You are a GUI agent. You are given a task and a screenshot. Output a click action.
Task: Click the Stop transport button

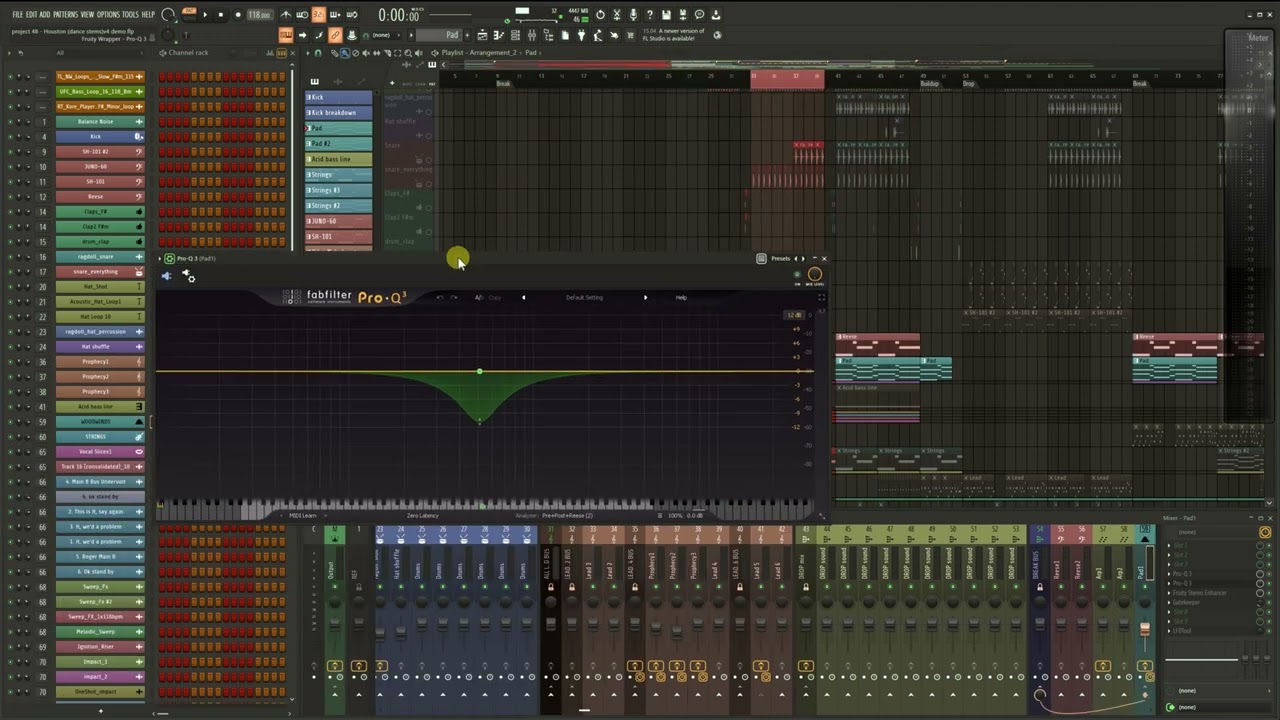221,15
